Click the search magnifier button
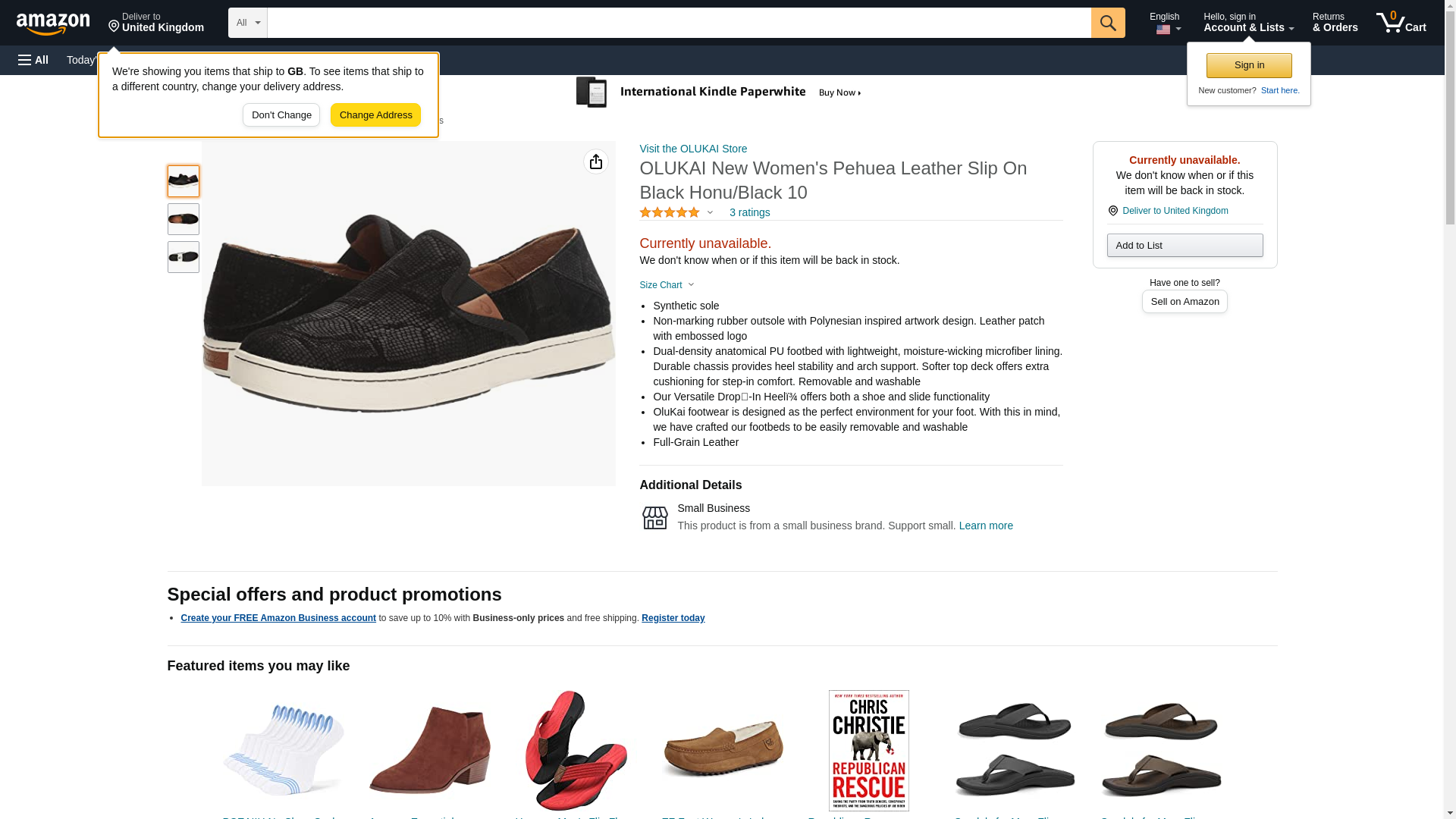The height and width of the screenshot is (819, 1456). tap(1108, 23)
